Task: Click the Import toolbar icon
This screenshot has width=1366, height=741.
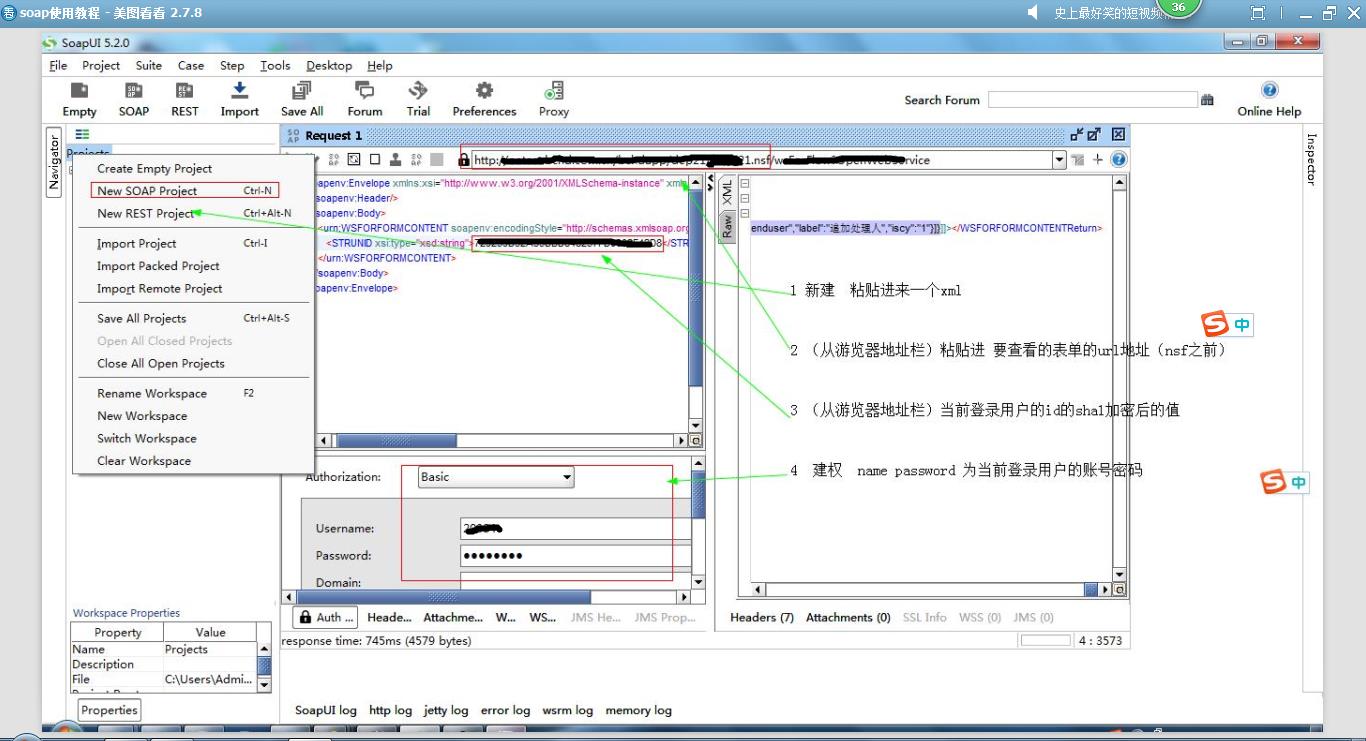Action: (239, 91)
